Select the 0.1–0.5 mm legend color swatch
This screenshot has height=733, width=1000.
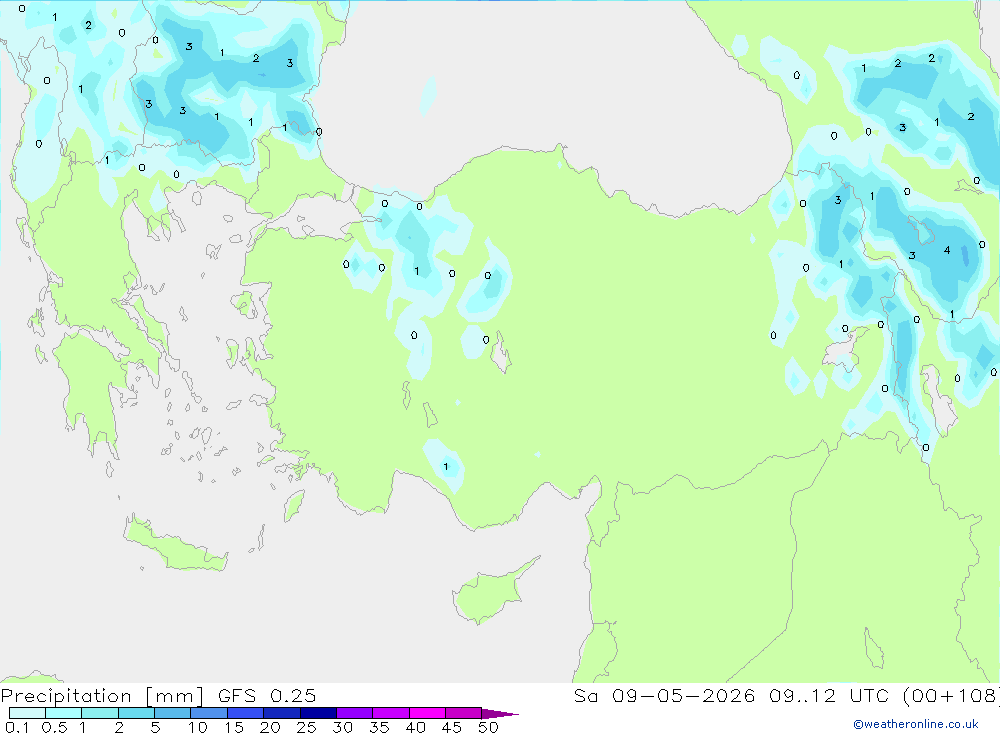pyautogui.click(x=27, y=713)
